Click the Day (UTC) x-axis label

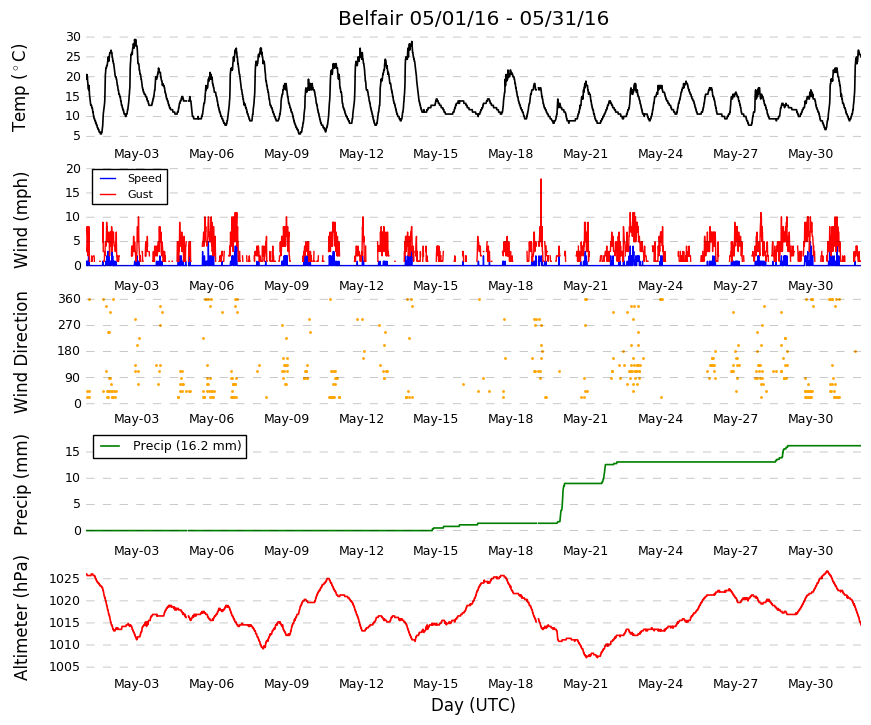click(473, 705)
